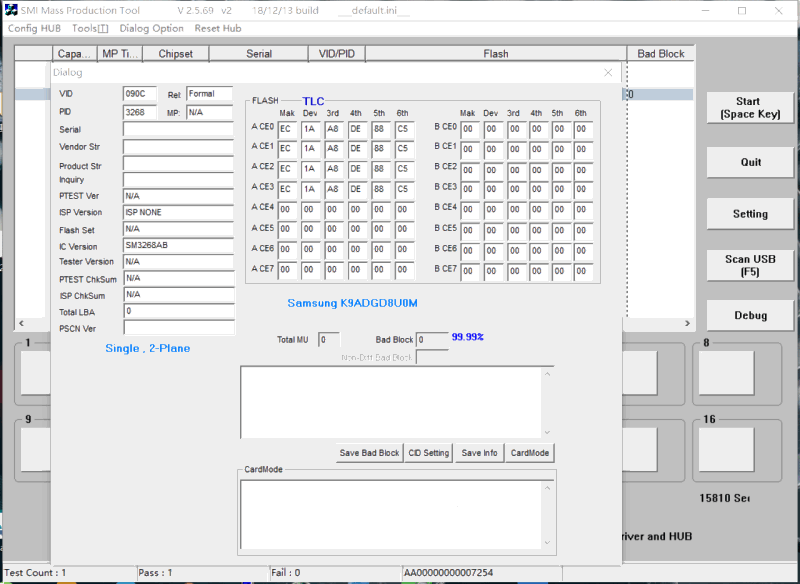Click the Scan USB (F5) button
This screenshot has height=584, width=800.
pos(750,265)
